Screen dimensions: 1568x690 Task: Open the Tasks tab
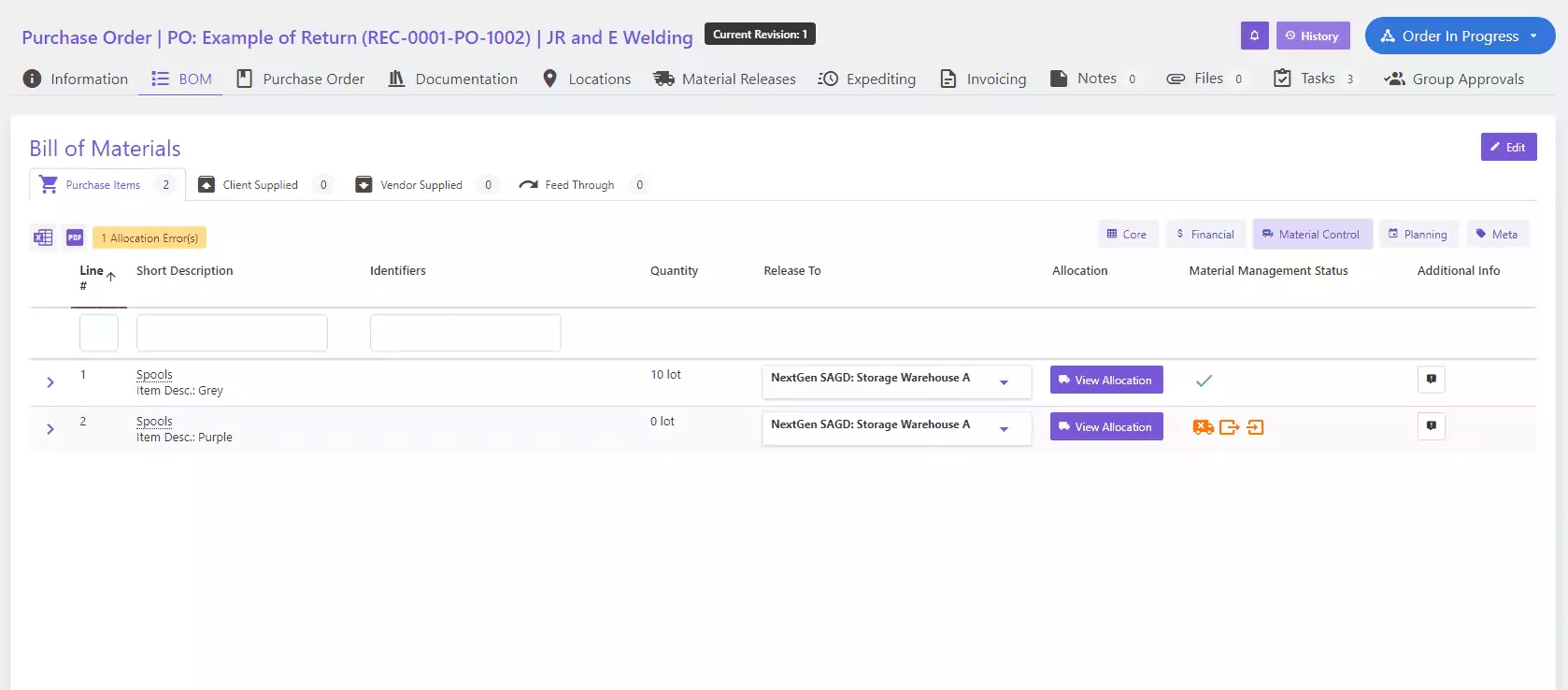[1314, 79]
